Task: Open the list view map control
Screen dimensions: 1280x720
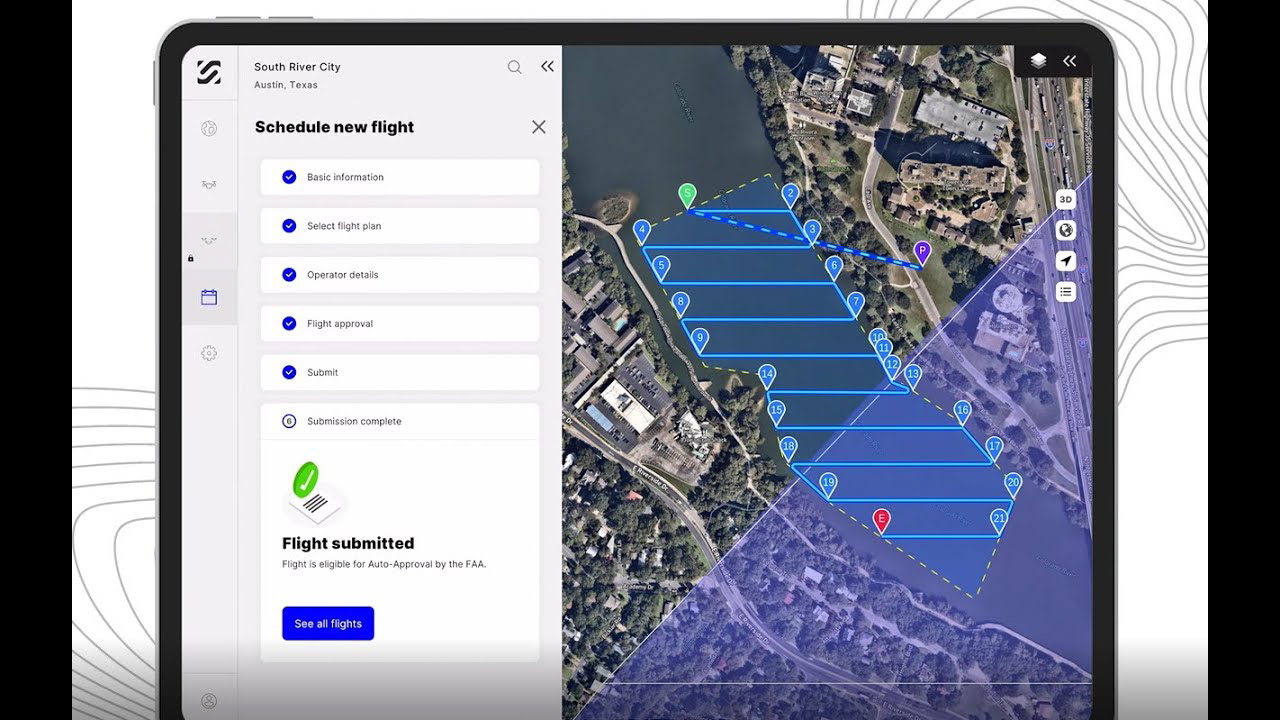Action: (x=1066, y=292)
